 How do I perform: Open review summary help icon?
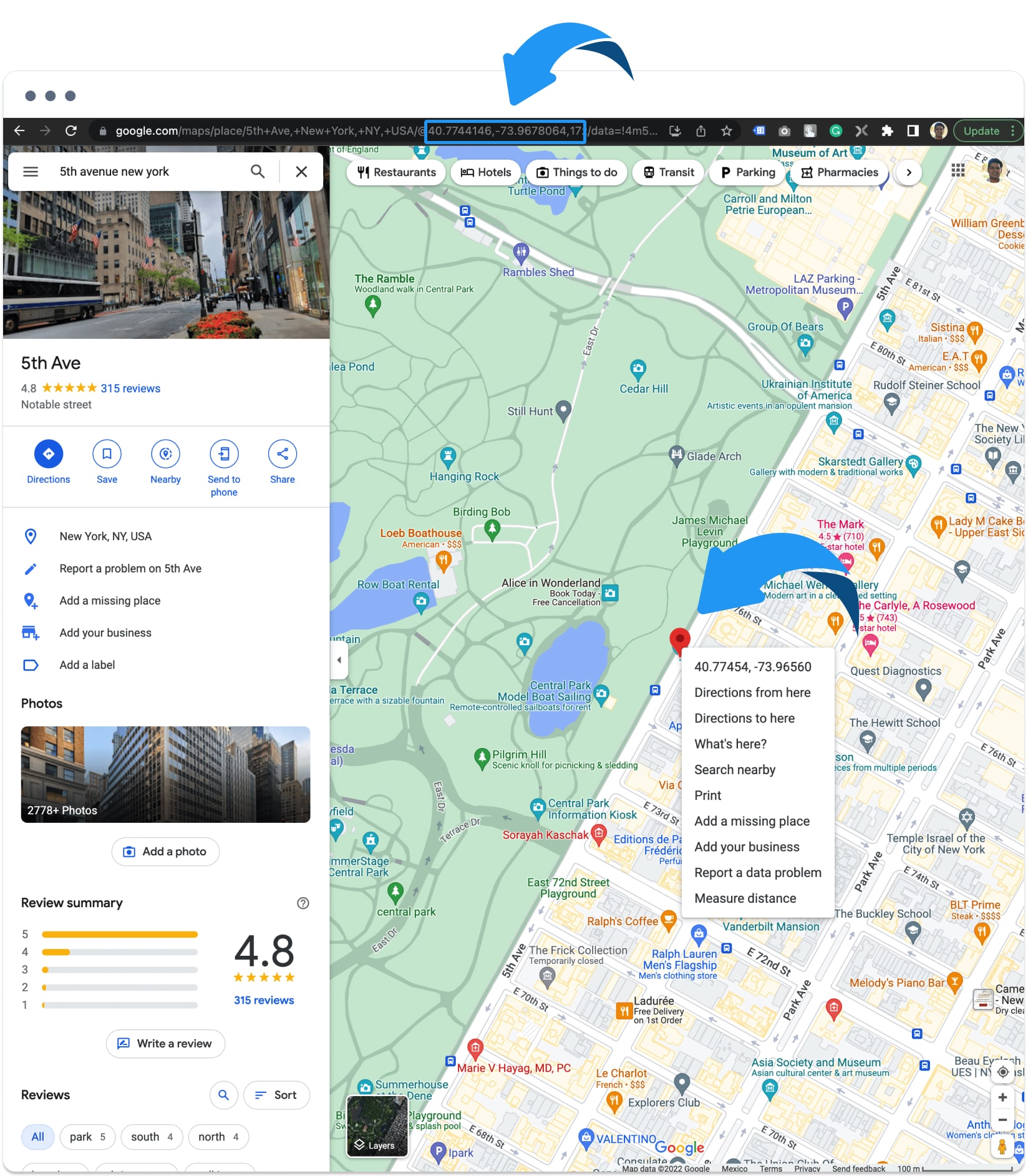(x=303, y=903)
